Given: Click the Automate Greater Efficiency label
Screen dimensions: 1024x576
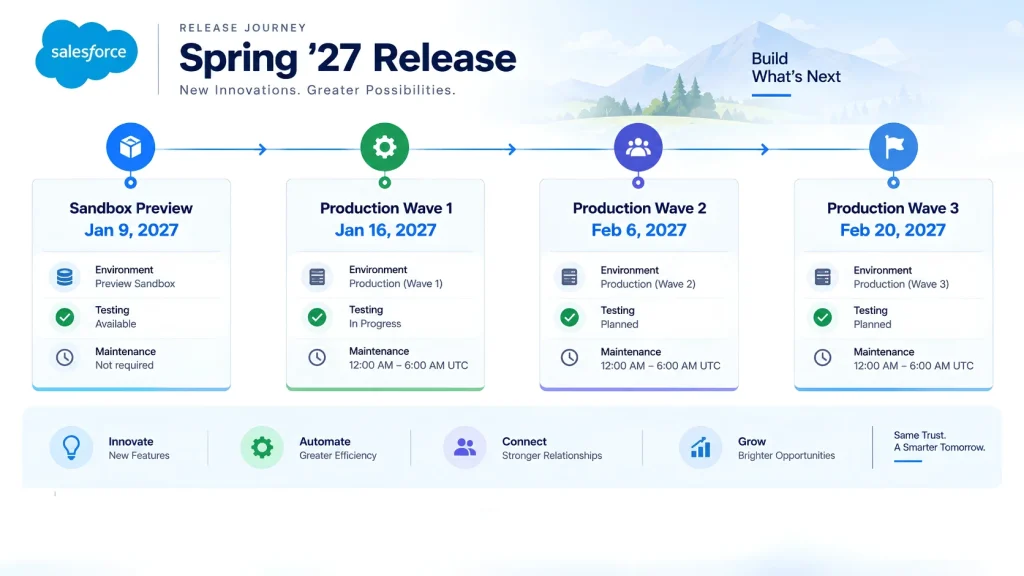Looking at the screenshot, I should pyautogui.click(x=338, y=448).
